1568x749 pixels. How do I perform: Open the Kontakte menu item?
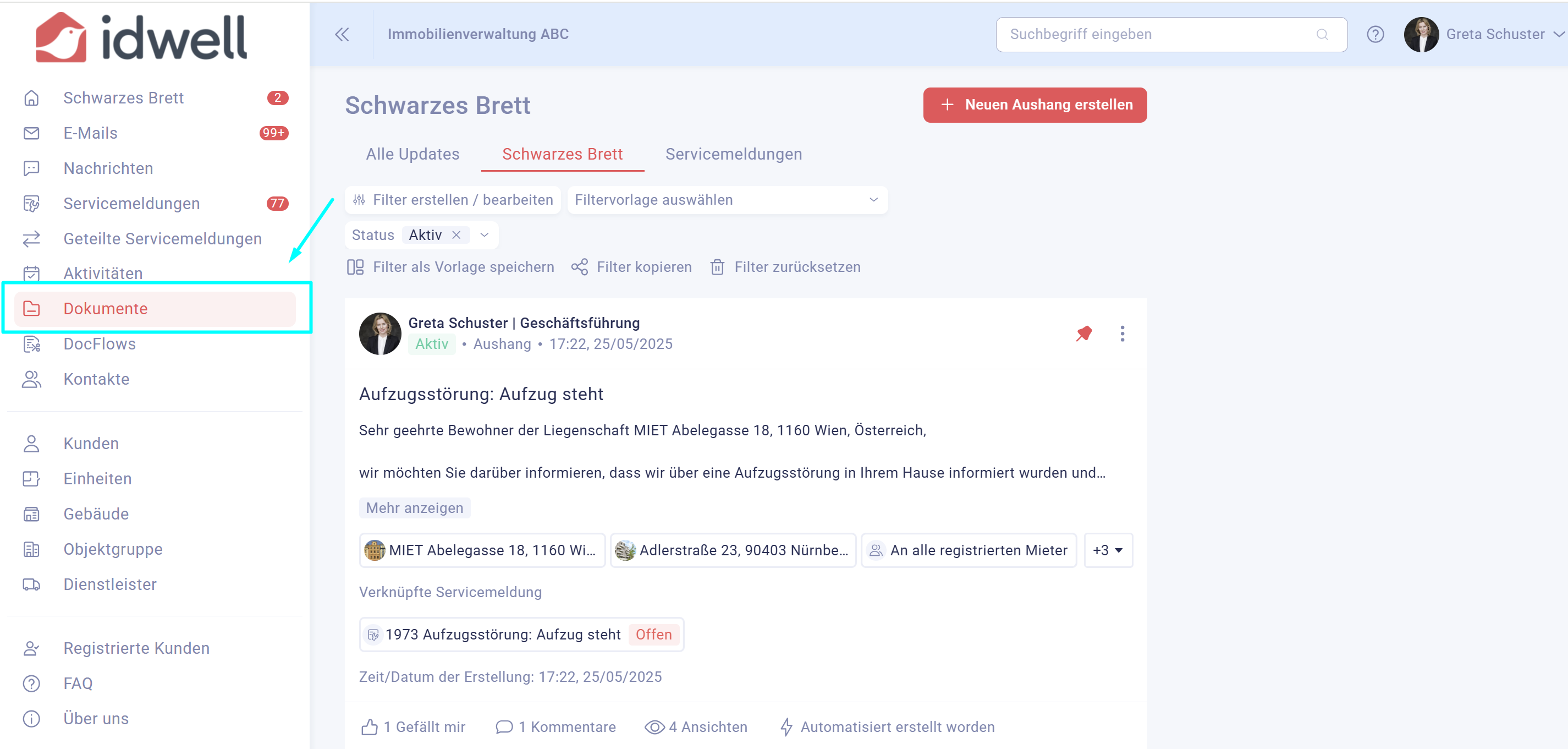(96, 379)
